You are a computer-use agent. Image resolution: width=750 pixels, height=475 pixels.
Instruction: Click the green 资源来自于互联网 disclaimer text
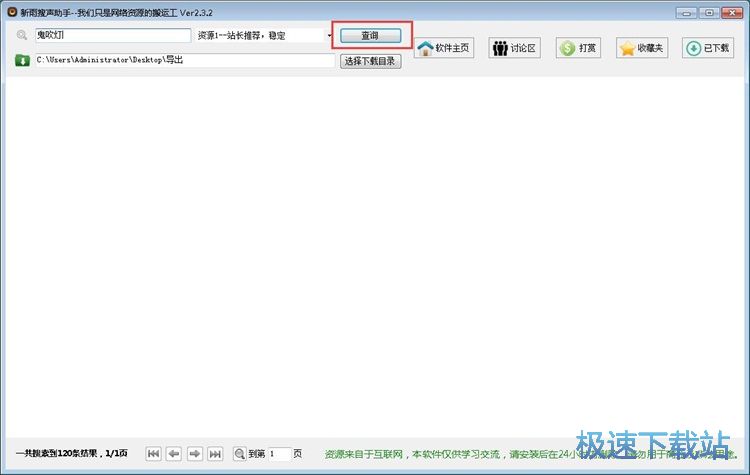point(531,454)
